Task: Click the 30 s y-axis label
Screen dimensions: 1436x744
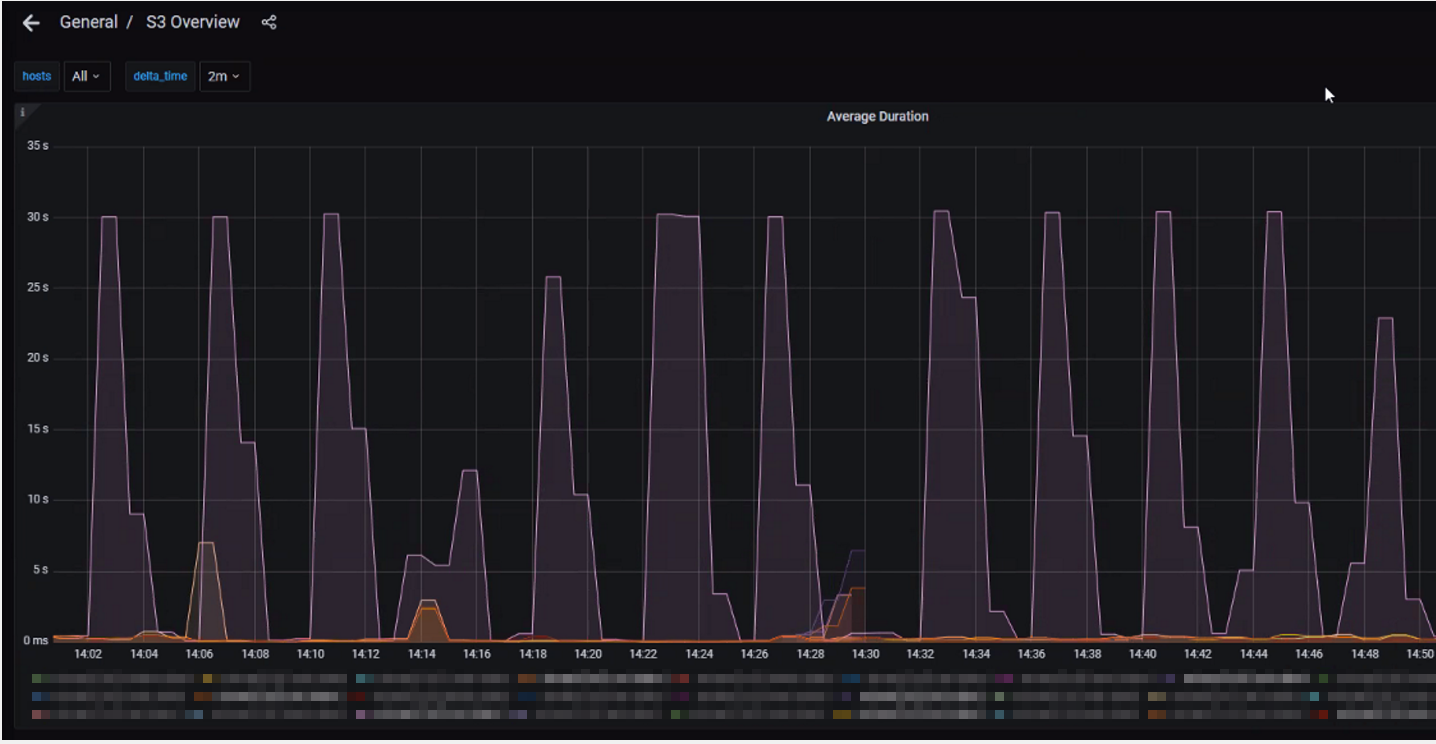Action: tap(37, 217)
